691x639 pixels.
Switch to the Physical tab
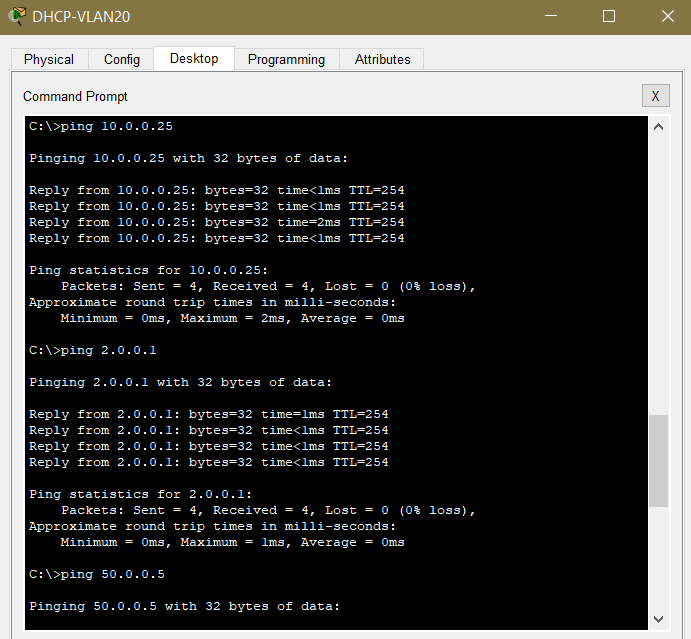pos(49,59)
